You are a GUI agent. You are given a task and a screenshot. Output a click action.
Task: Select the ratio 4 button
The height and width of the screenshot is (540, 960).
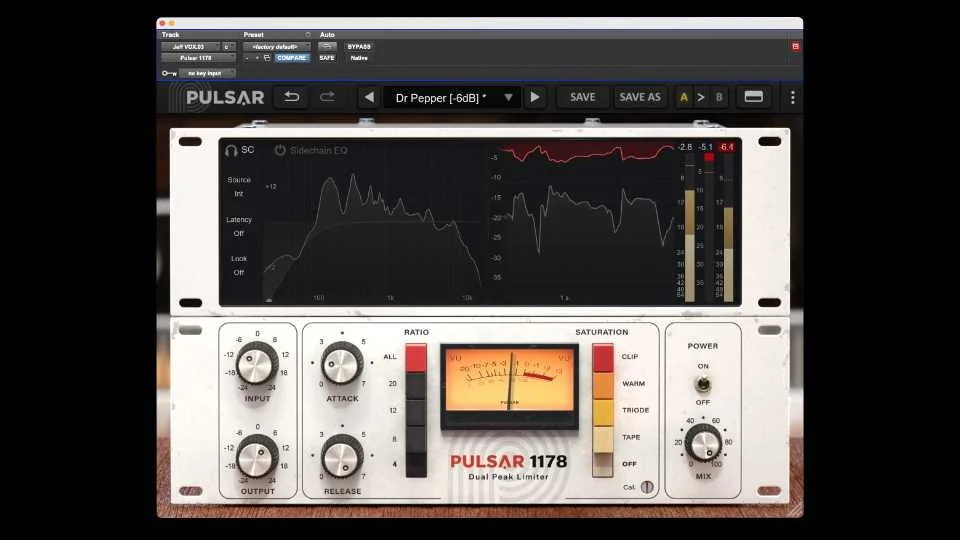(x=416, y=465)
